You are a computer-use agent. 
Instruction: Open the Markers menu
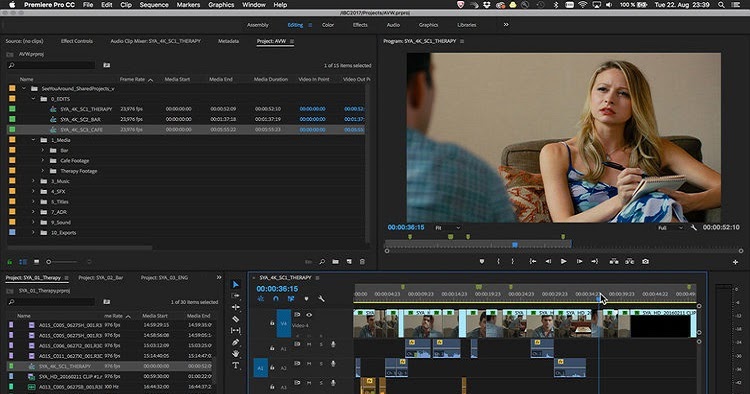(x=188, y=5)
